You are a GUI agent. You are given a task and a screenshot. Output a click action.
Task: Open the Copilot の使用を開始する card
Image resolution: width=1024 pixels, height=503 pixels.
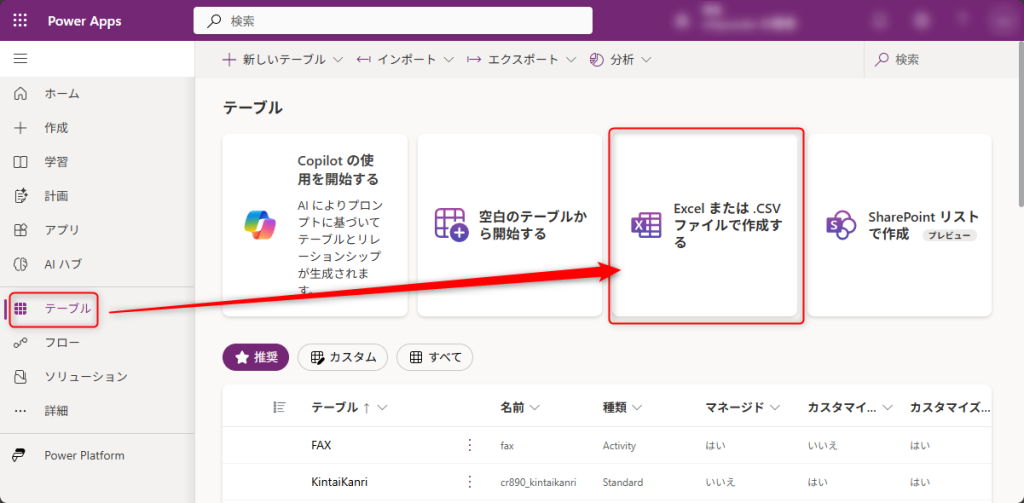(315, 225)
